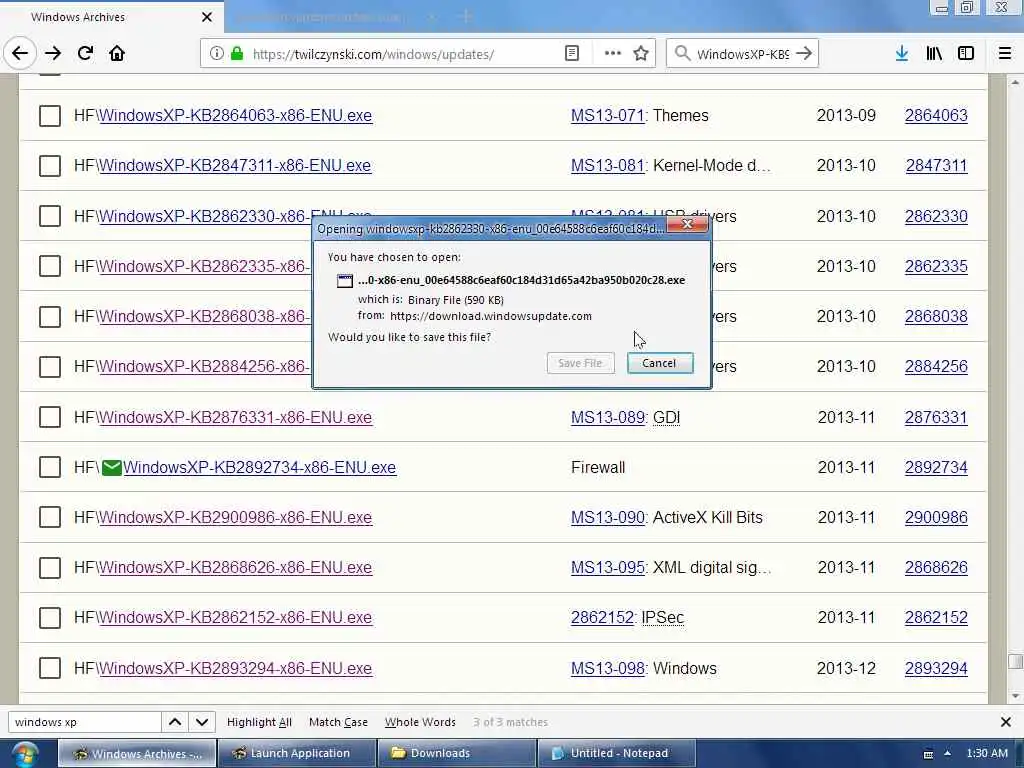Toggle Highlight All in find bar
Viewport: 1024px width, 768px height.
click(x=259, y=722)
